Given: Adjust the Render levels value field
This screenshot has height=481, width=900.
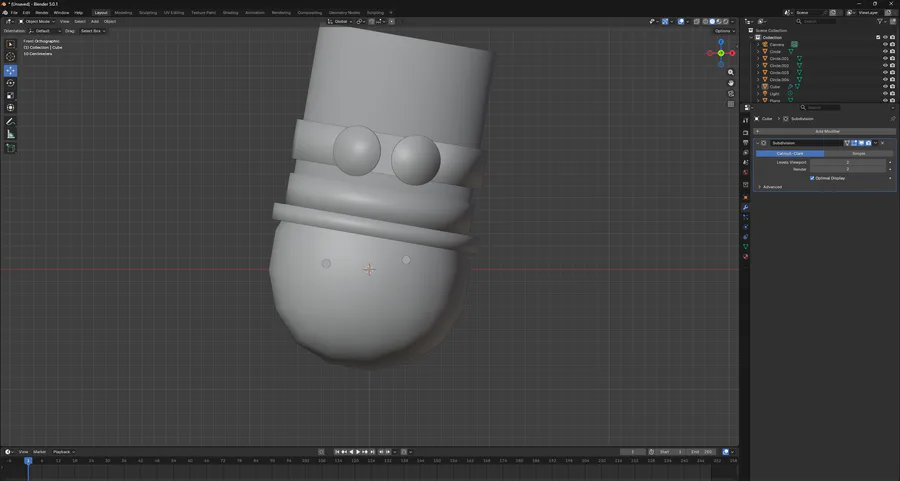Looking at the screenshot, I should pos(848,169).
